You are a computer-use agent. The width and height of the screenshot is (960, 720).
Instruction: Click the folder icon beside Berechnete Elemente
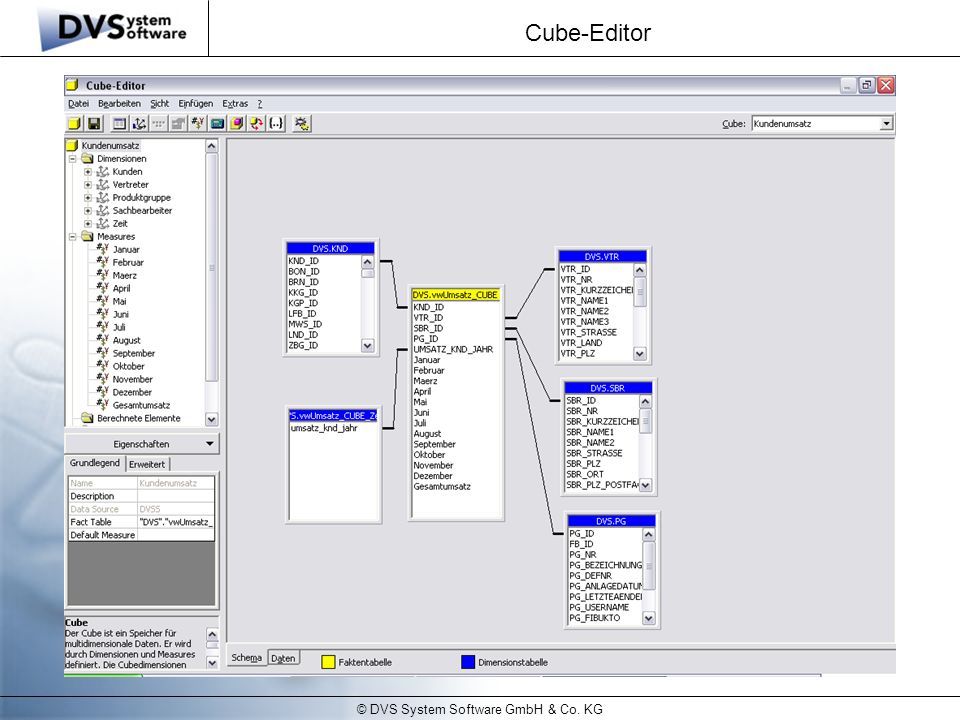pos(88,418)
